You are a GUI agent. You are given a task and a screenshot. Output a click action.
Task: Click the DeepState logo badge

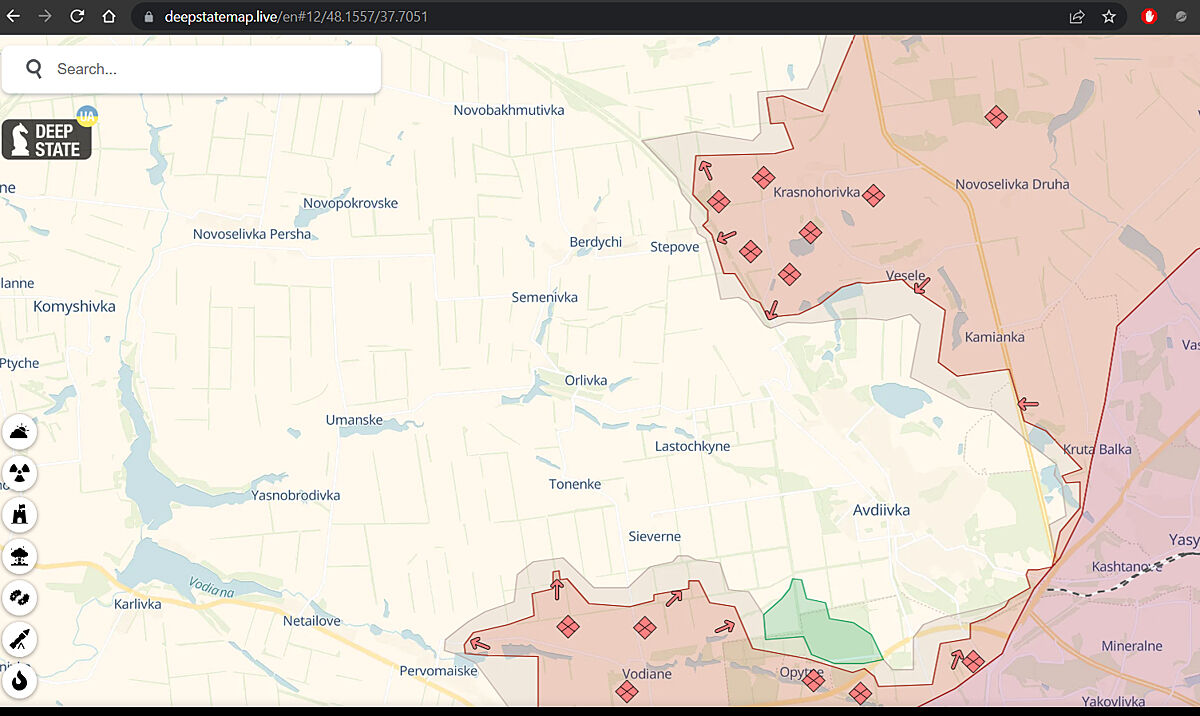coord(47,140)
